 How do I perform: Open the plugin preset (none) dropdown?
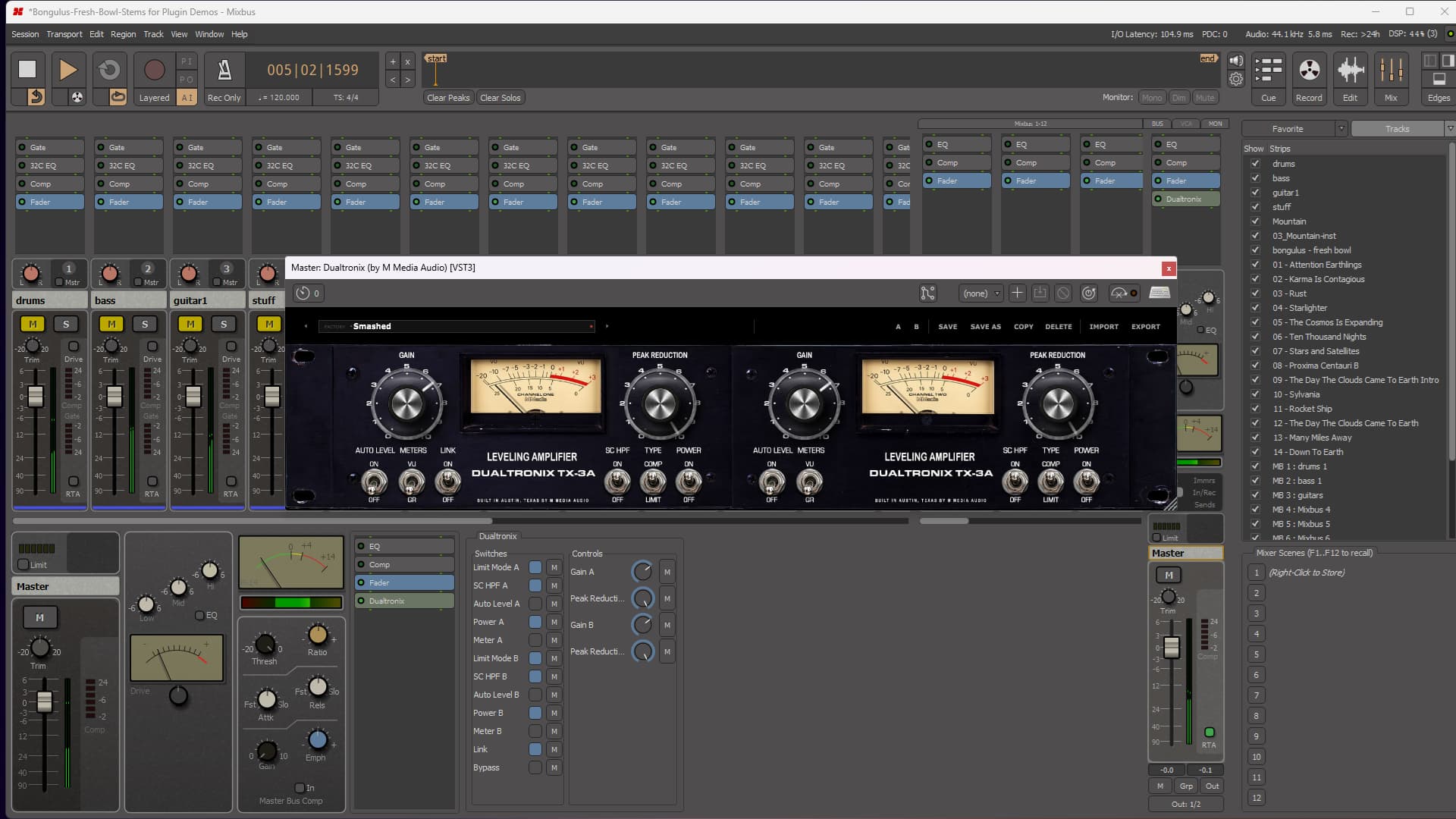[981, 293]
